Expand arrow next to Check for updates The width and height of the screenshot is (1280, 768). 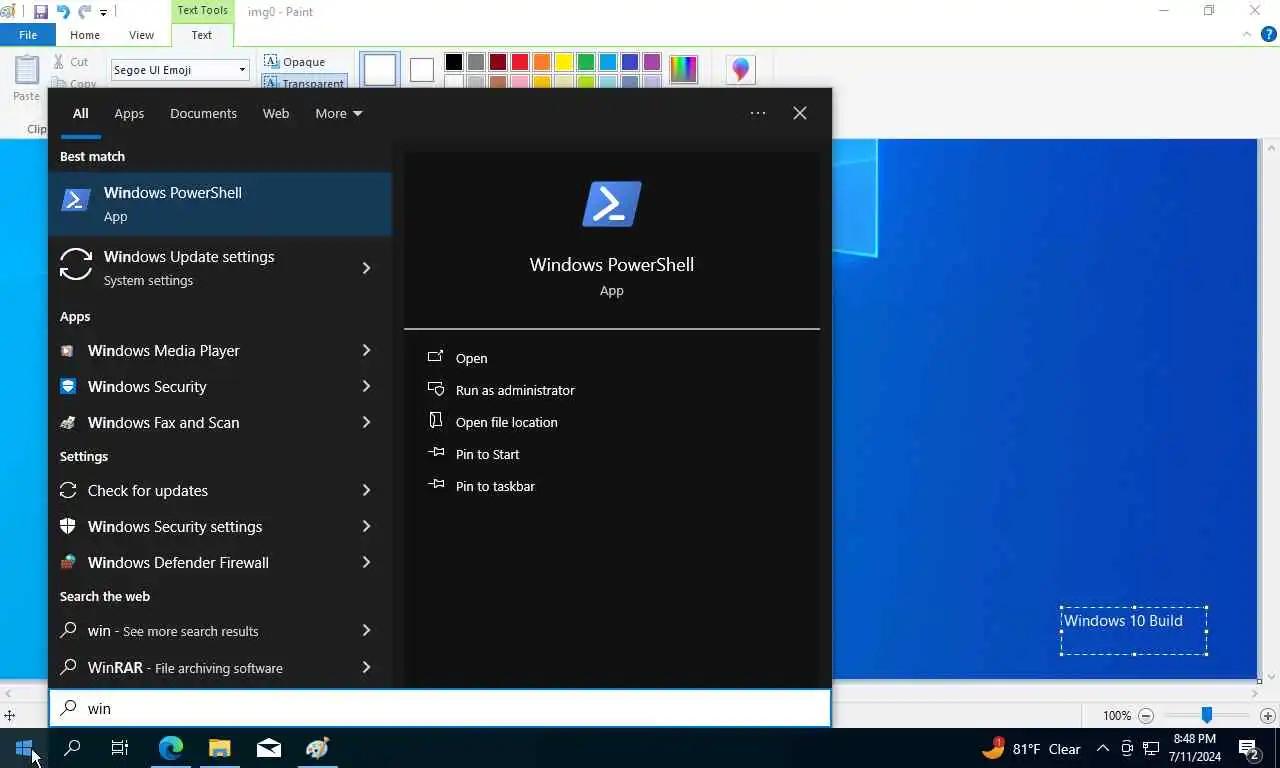pos(366,490)
